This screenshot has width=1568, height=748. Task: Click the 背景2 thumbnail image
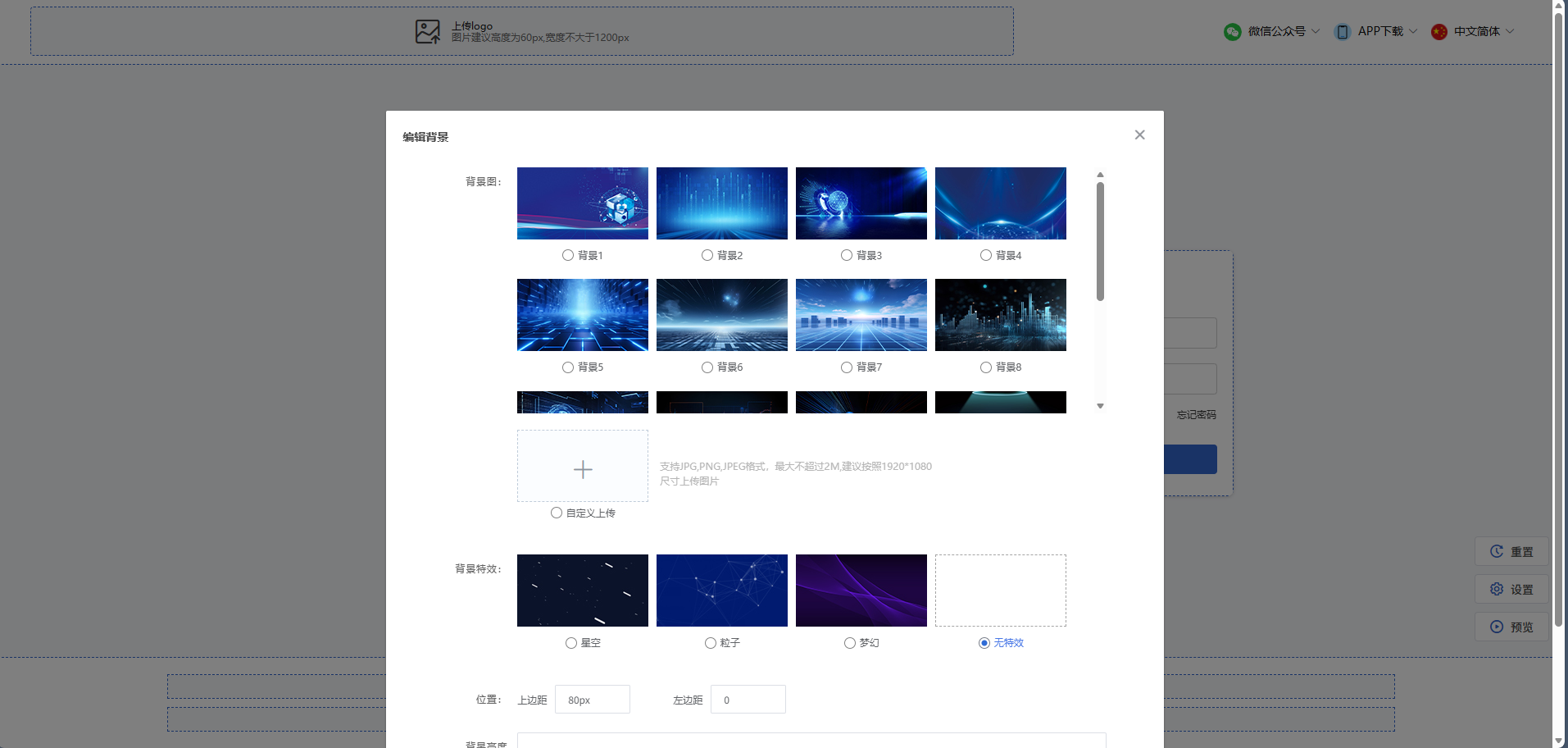point(722,203)
